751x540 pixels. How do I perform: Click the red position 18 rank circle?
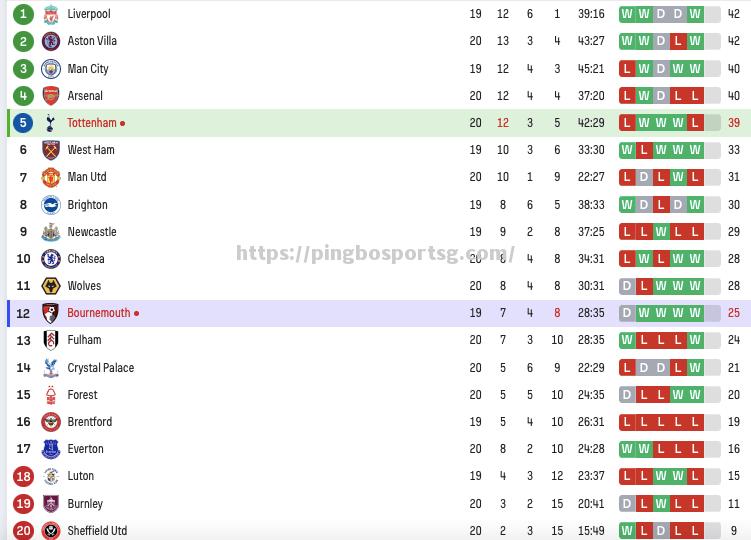click(23, 476)
